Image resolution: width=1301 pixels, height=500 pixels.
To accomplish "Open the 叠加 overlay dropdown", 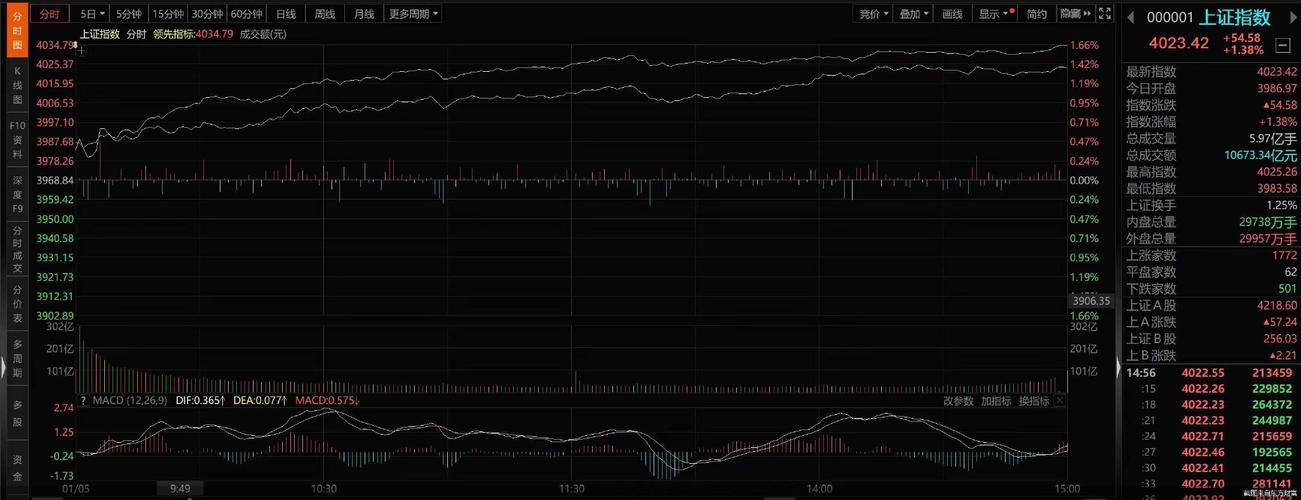I will (912, 14).
